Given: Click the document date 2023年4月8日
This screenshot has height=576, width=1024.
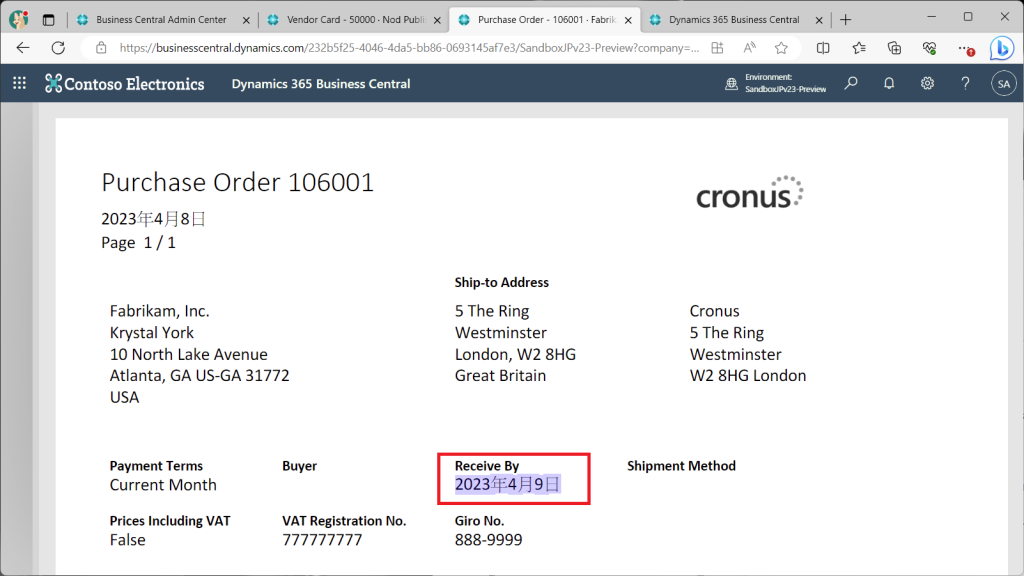Looking at the screenshot, I should 153,219.
